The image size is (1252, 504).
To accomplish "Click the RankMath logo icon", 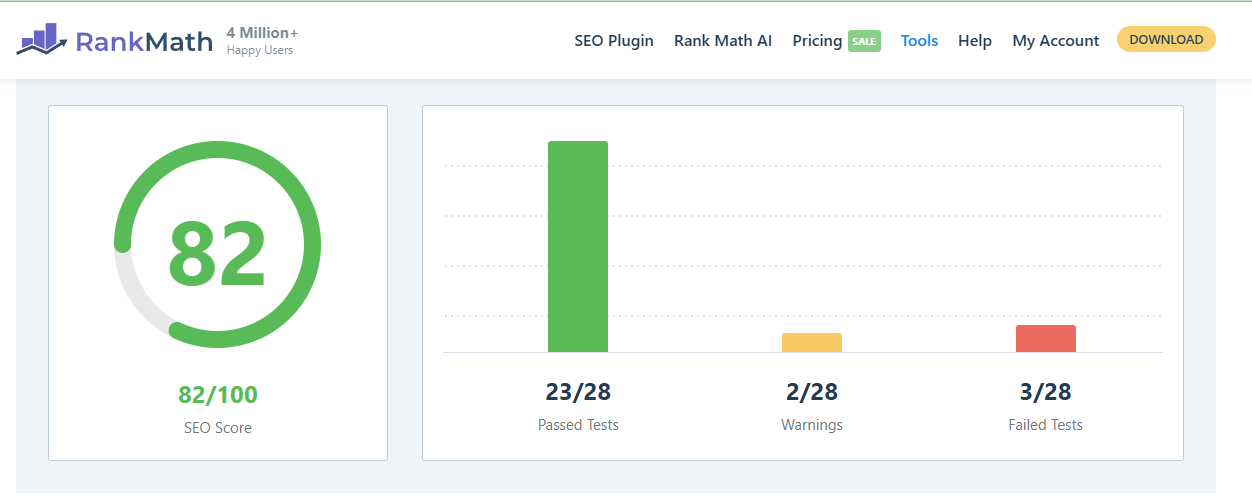I will point(42,39).
